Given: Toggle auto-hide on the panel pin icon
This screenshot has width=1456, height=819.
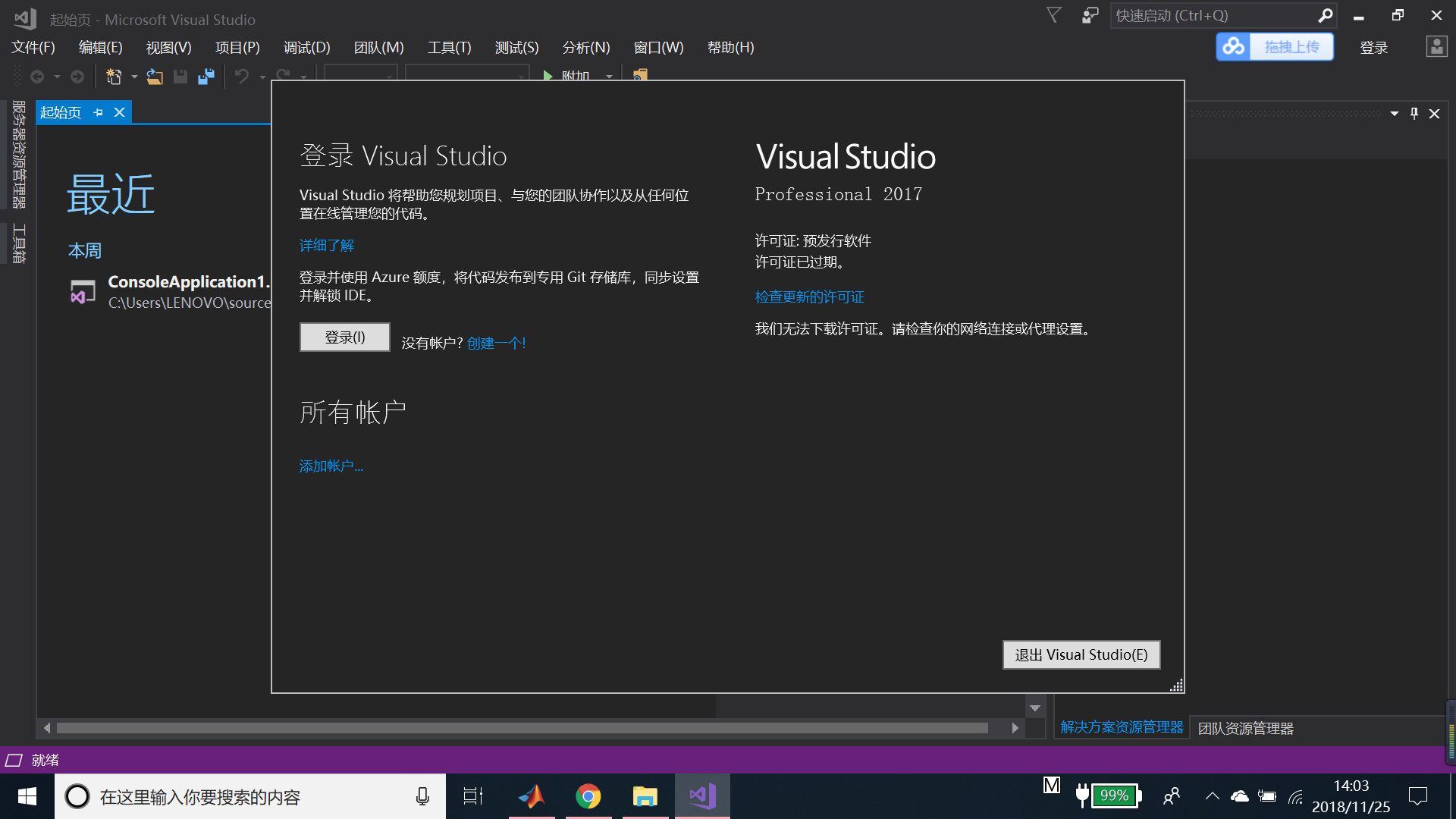Looking at the screenshot, I should (1414, 113).
